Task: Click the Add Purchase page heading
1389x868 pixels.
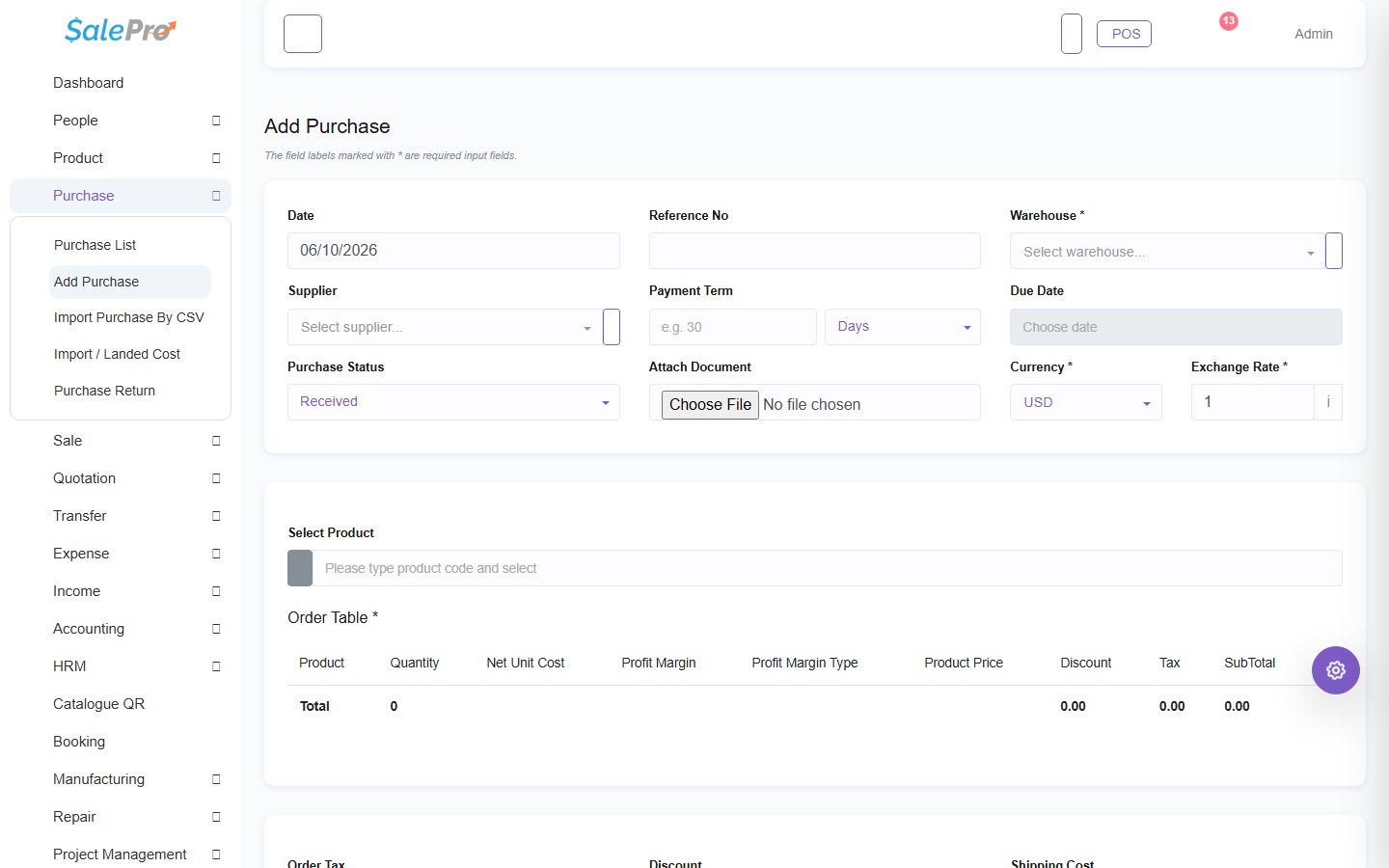Action: point(327,126)
